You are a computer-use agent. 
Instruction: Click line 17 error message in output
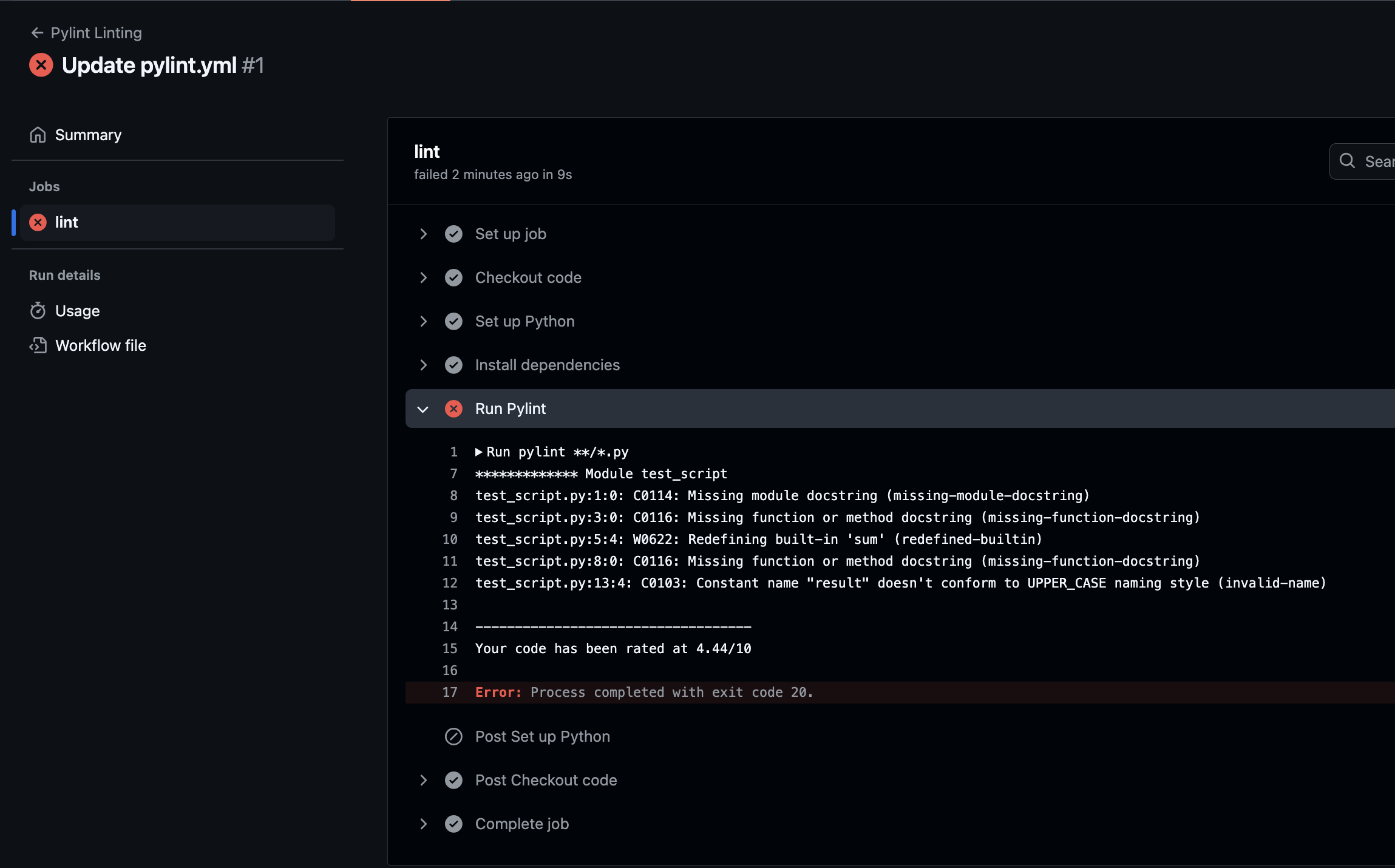[644, 692]
